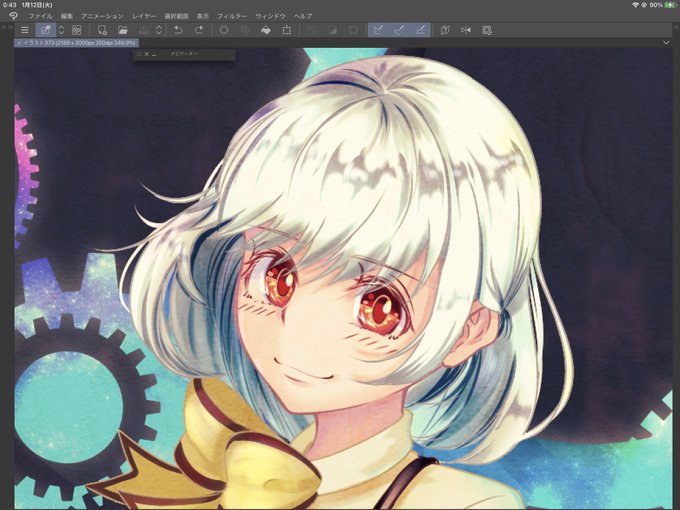Tap the 1月12日(火) date in status bar
The width and height of the screenshot is (680, 510).
(37, 5)
